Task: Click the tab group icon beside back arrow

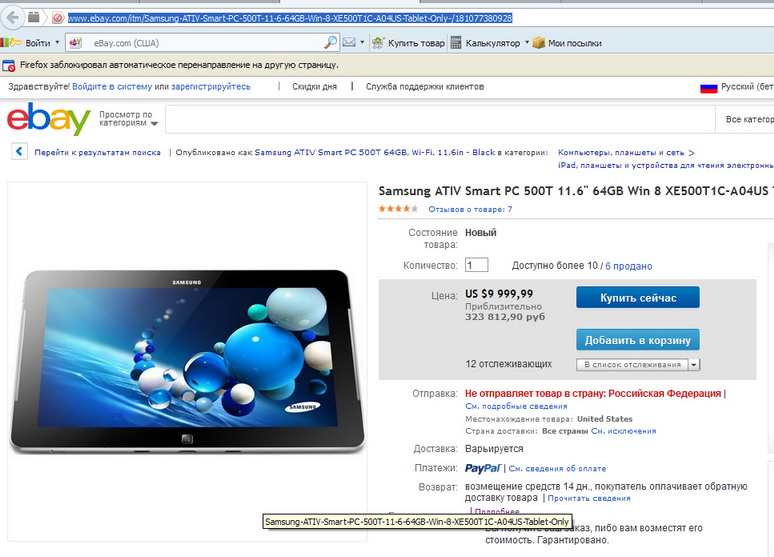Action: click(x=34, y=18)
